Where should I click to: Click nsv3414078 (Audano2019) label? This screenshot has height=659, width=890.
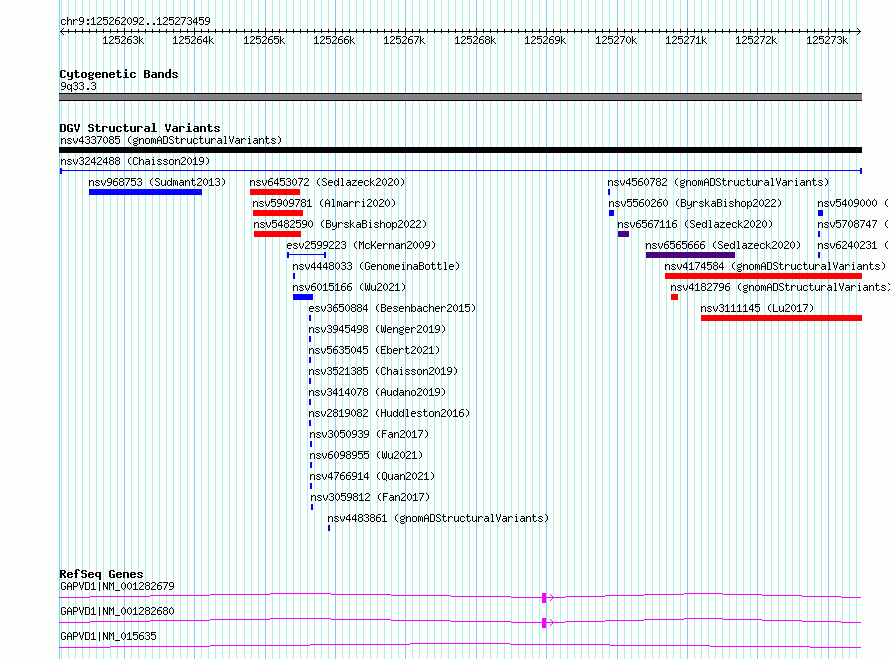(x=377, y=392)
